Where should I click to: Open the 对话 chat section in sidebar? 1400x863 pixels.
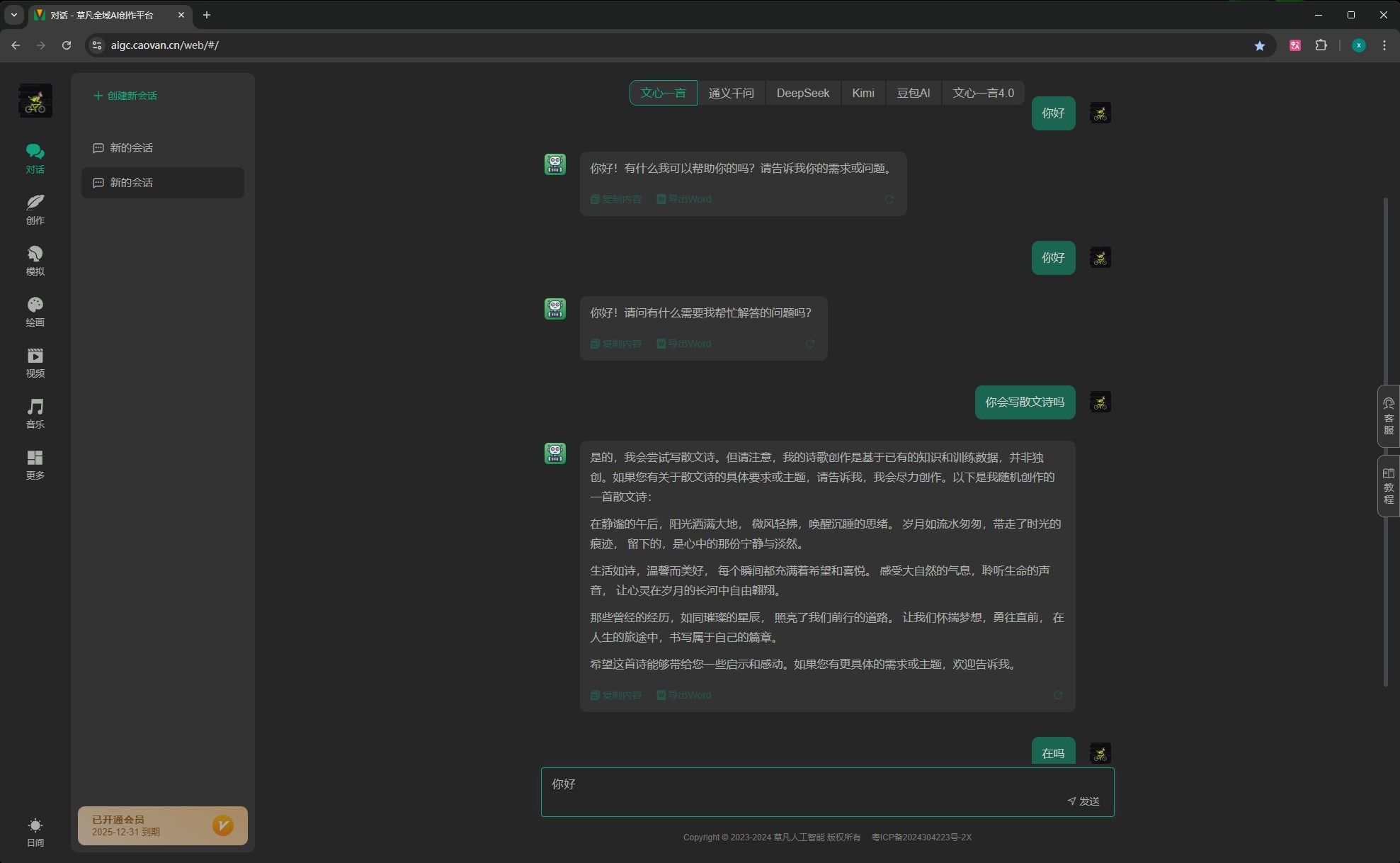pos(35,159)
